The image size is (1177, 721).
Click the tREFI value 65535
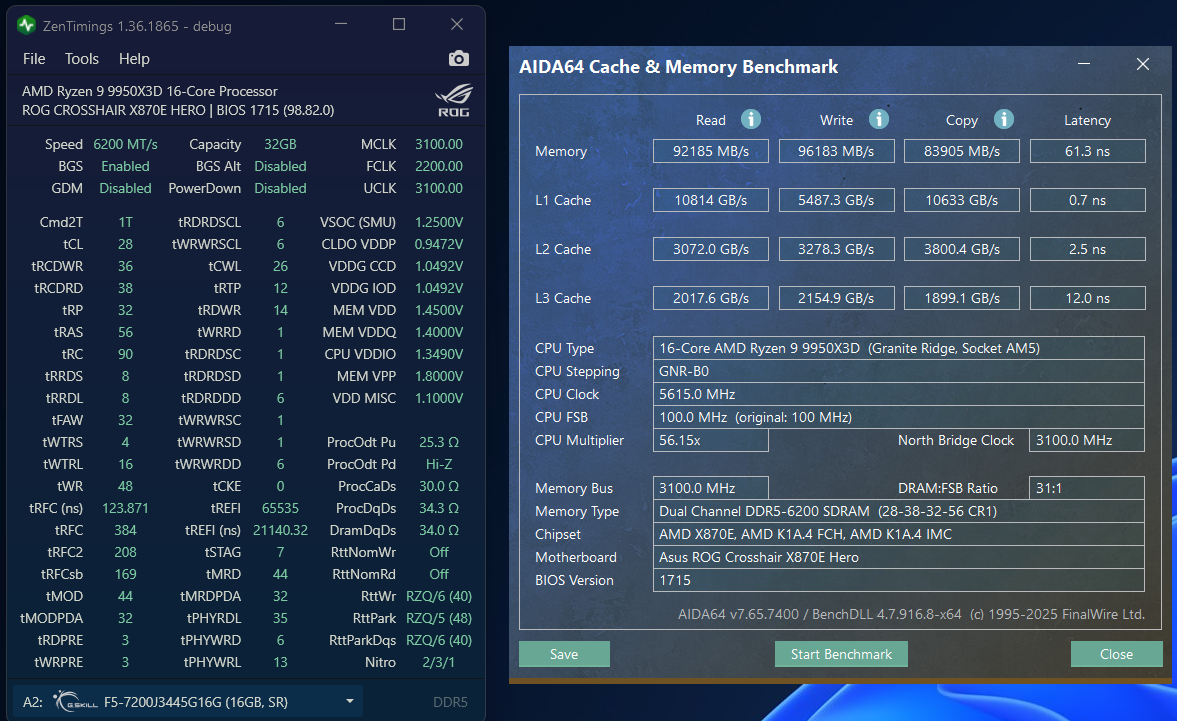(x=280, y=508)
